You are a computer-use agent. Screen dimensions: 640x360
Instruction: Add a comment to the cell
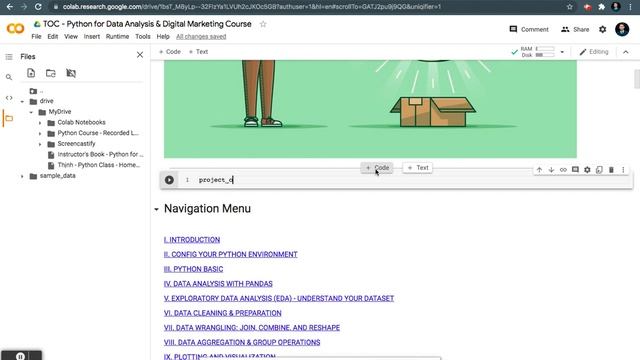[575, 169]
